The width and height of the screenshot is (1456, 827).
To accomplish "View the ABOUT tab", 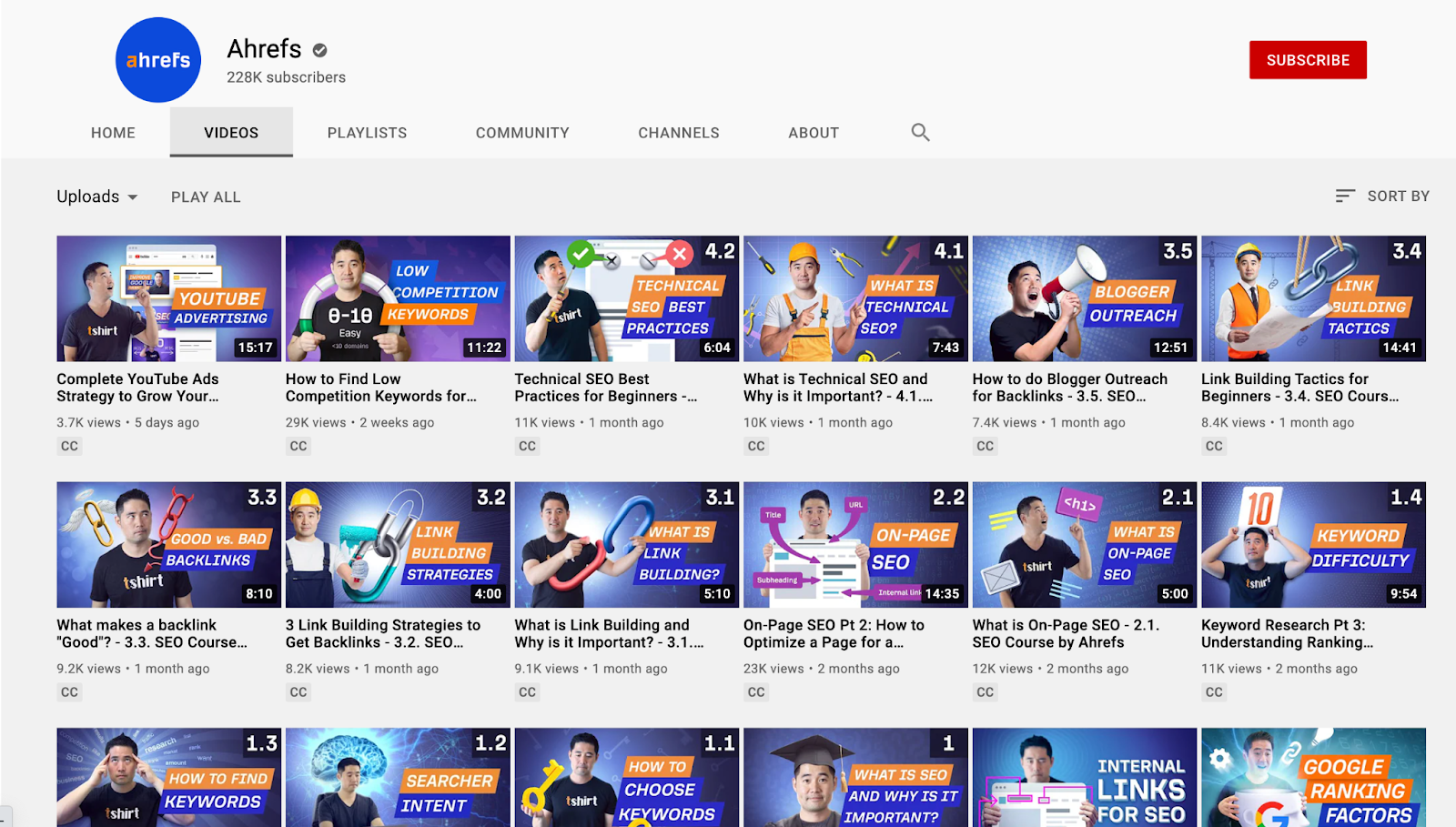I will (x=814, y=133).
